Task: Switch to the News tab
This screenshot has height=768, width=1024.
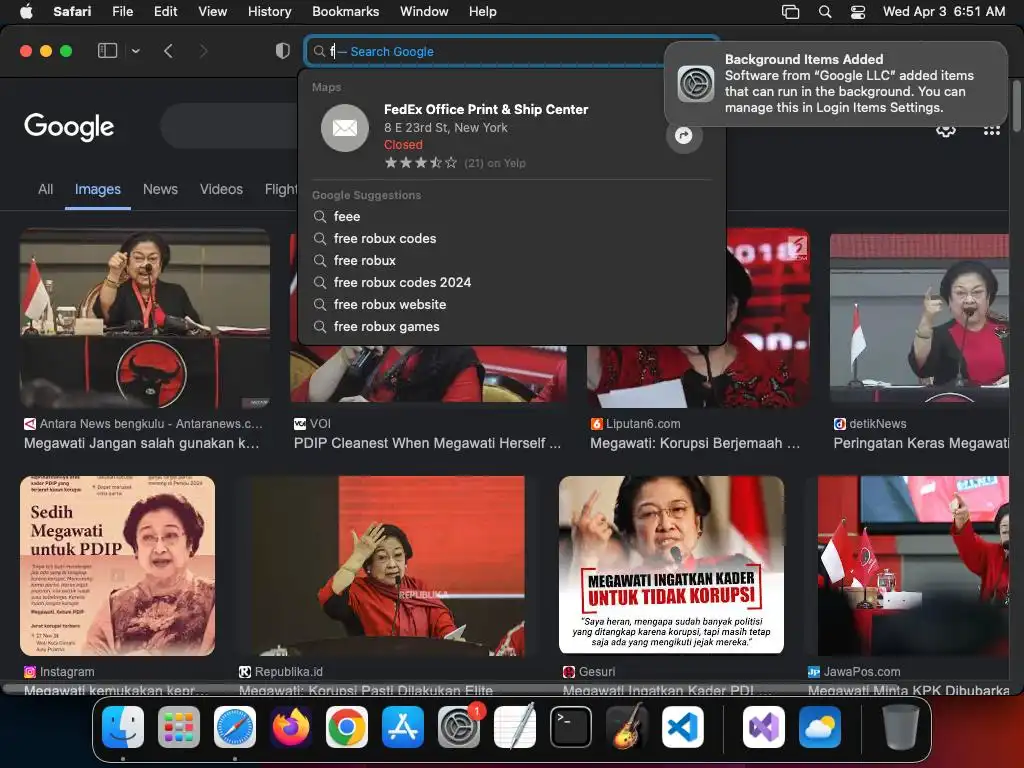Action: click(160, 189)
